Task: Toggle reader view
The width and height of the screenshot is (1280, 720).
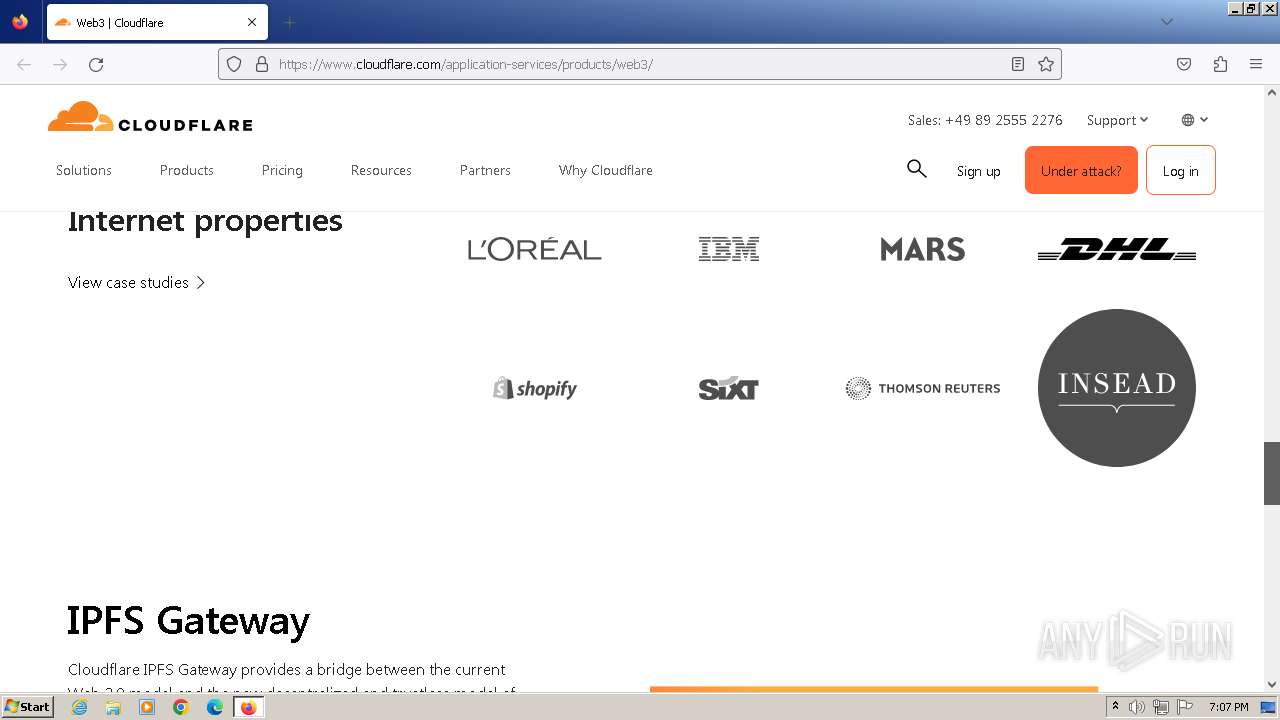Action: (x=1018, y=64)
